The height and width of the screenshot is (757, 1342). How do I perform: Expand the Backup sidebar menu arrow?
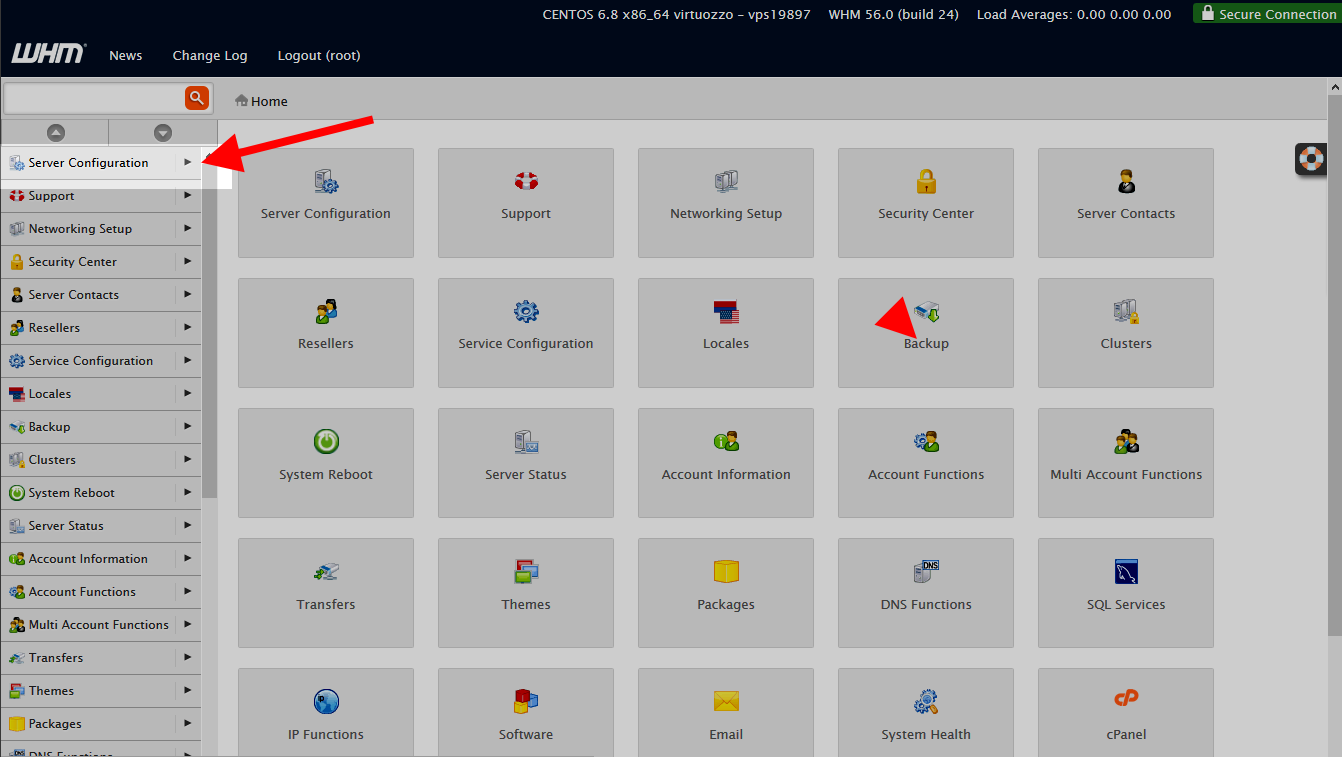tap(187, 426)
